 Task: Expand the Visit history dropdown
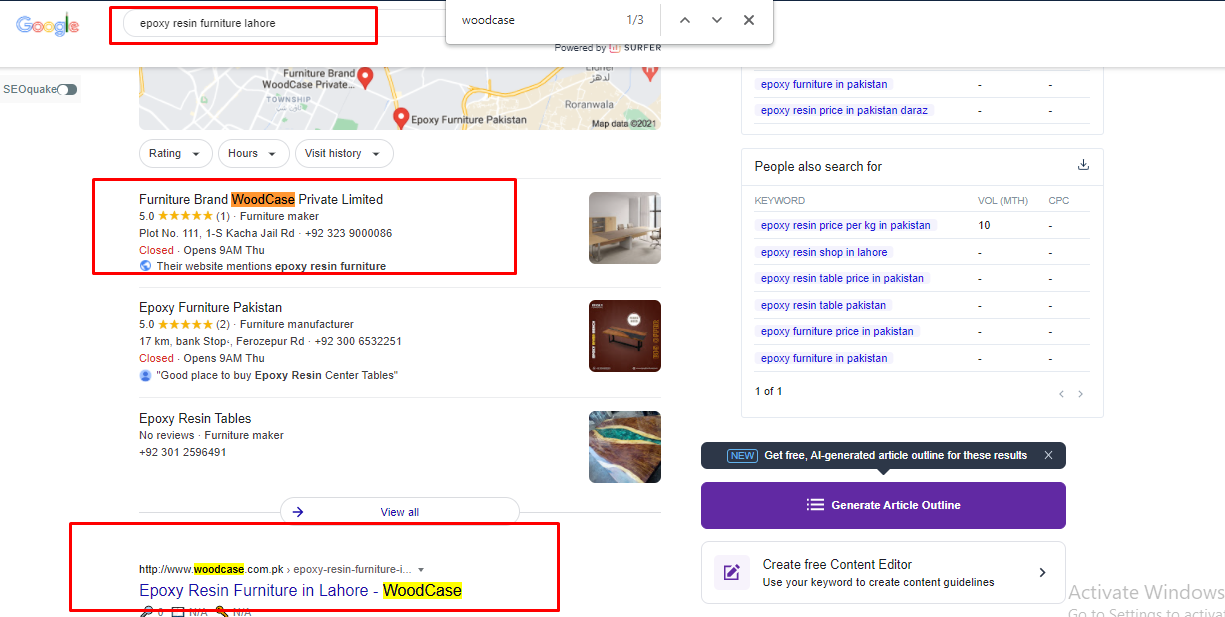click(343, 153)
